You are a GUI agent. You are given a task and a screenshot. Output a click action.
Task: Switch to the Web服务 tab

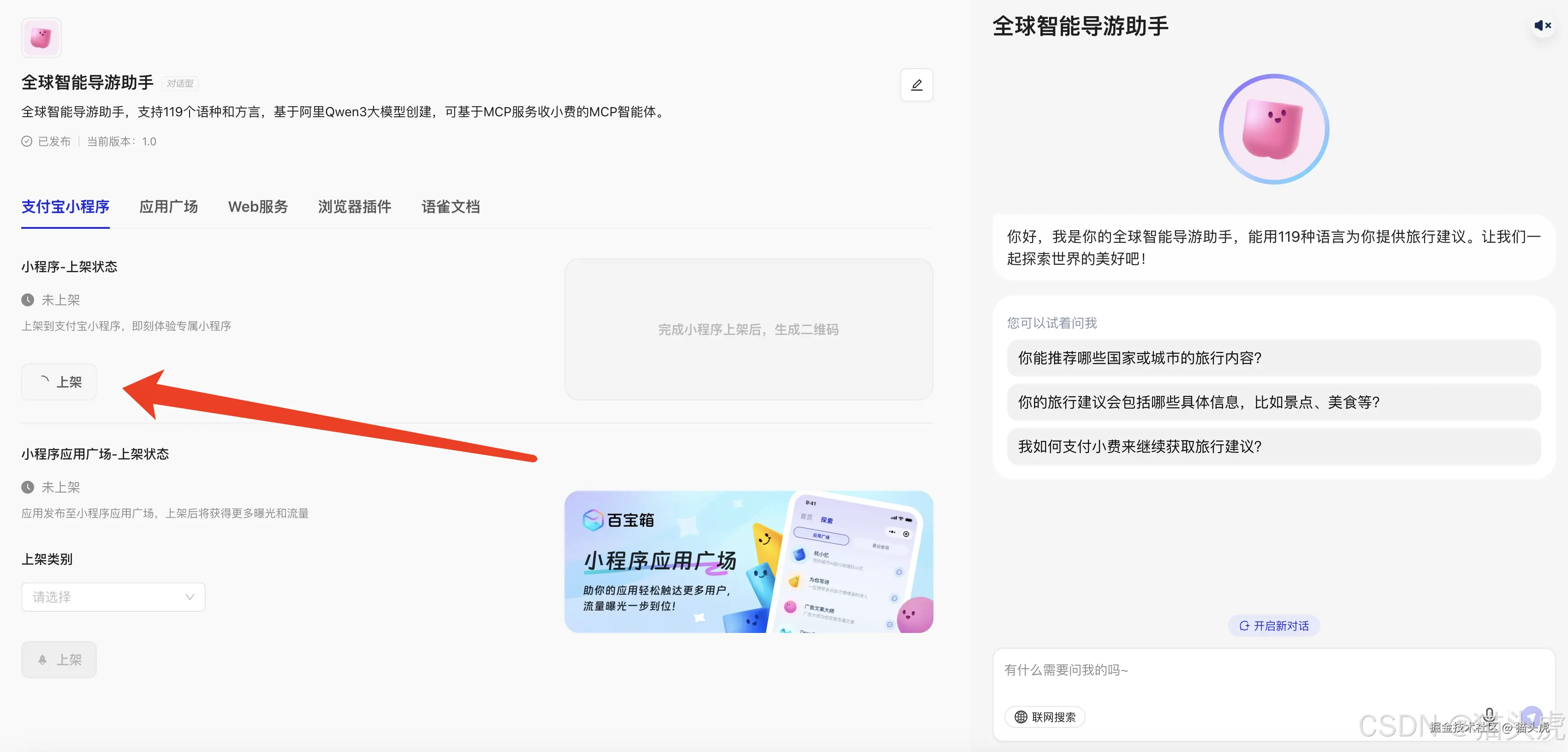(x=257, y=207)
